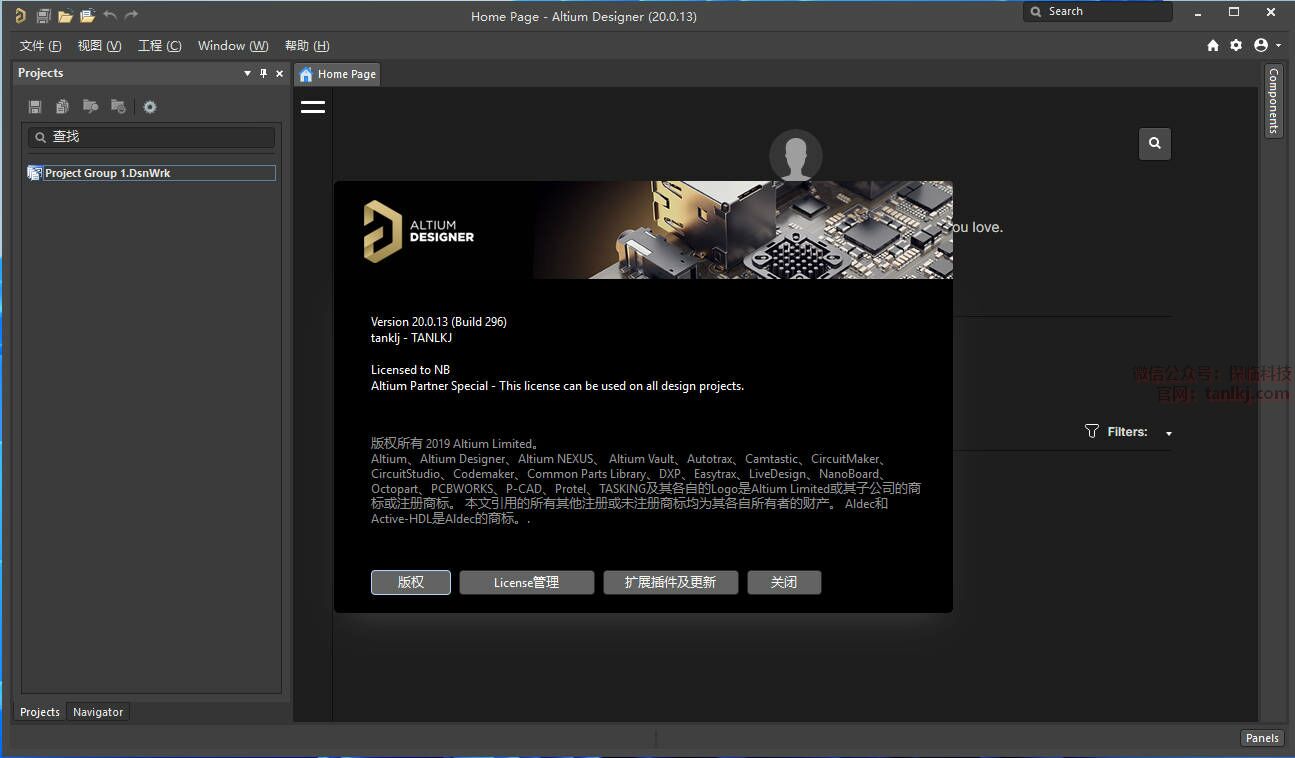
Task: Open Preferences via the top-right gear icon
Action: pyautogui.click(x=1236, y=45)
